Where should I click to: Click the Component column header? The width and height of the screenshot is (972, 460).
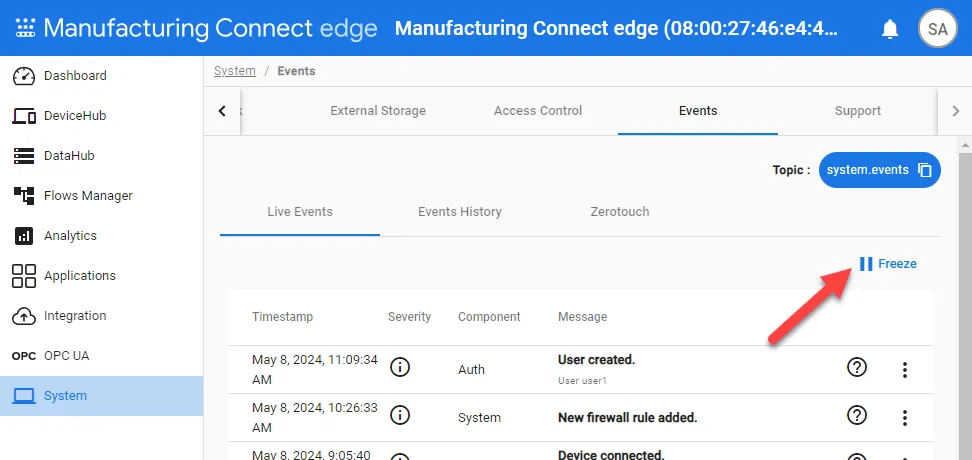click(x=489, y=317)
